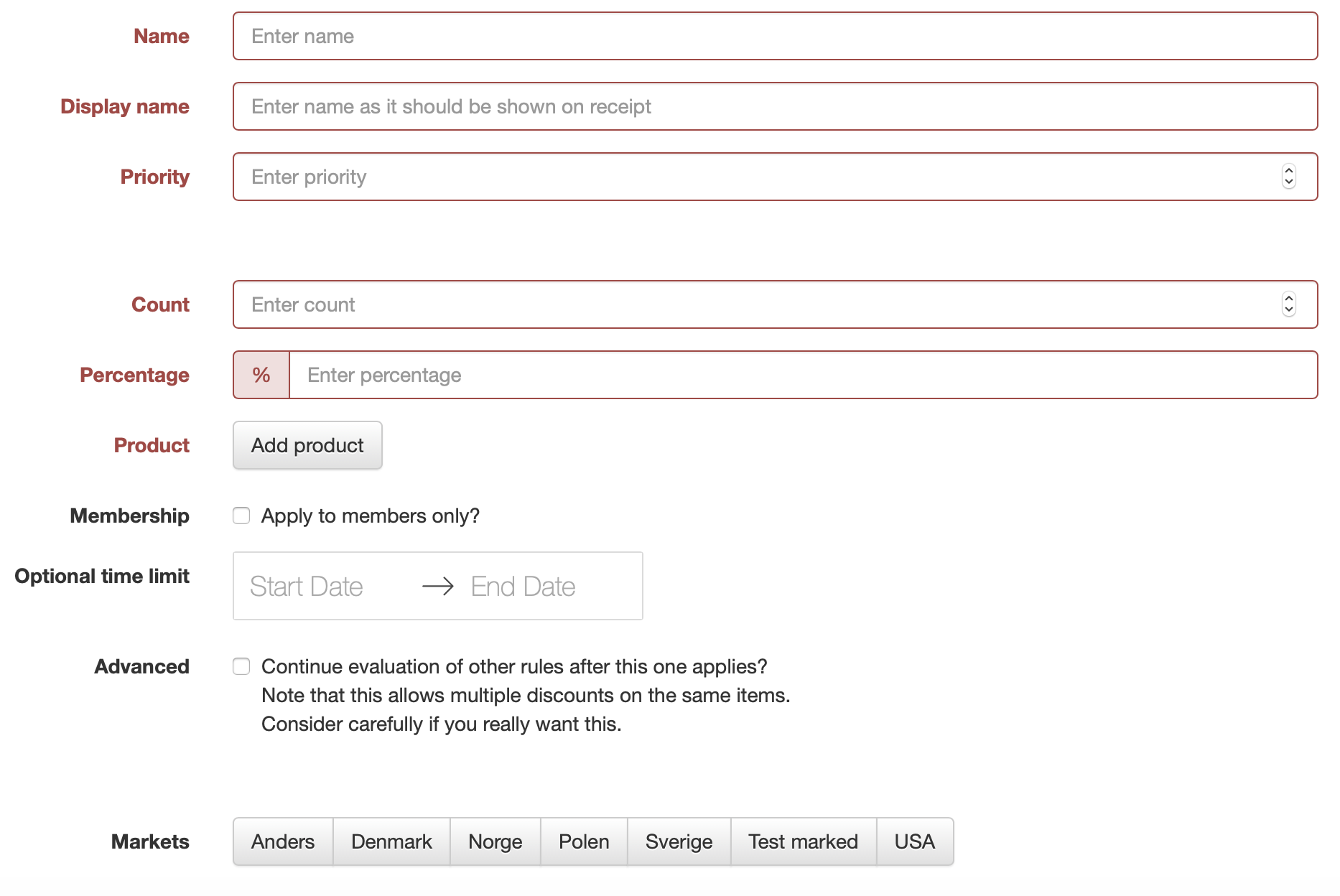Focus the Enter name input field
This screenshot has height=896, width=1340.
tap(775, 36)
